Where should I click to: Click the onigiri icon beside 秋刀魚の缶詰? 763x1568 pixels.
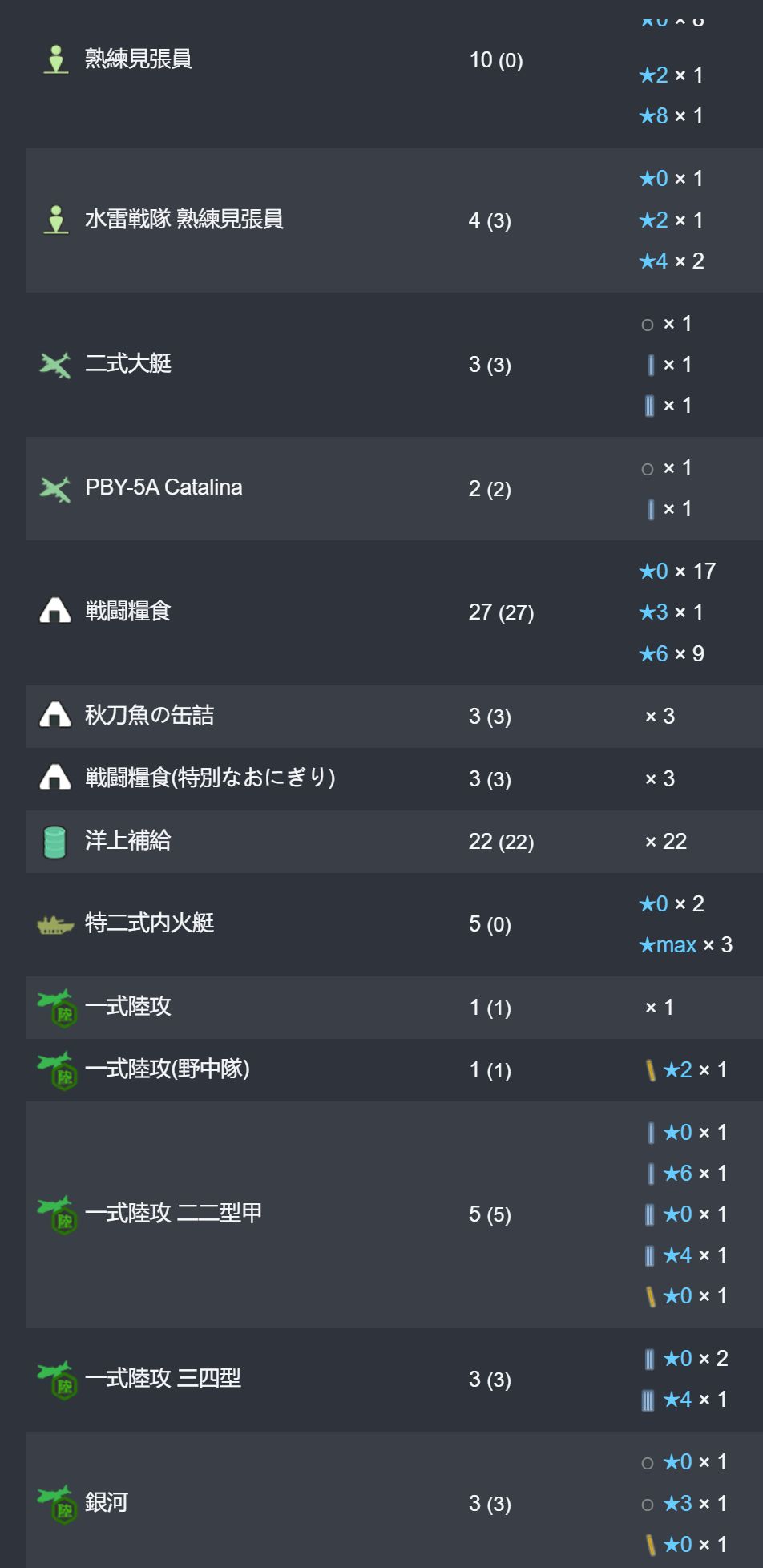tap(55, 715)
